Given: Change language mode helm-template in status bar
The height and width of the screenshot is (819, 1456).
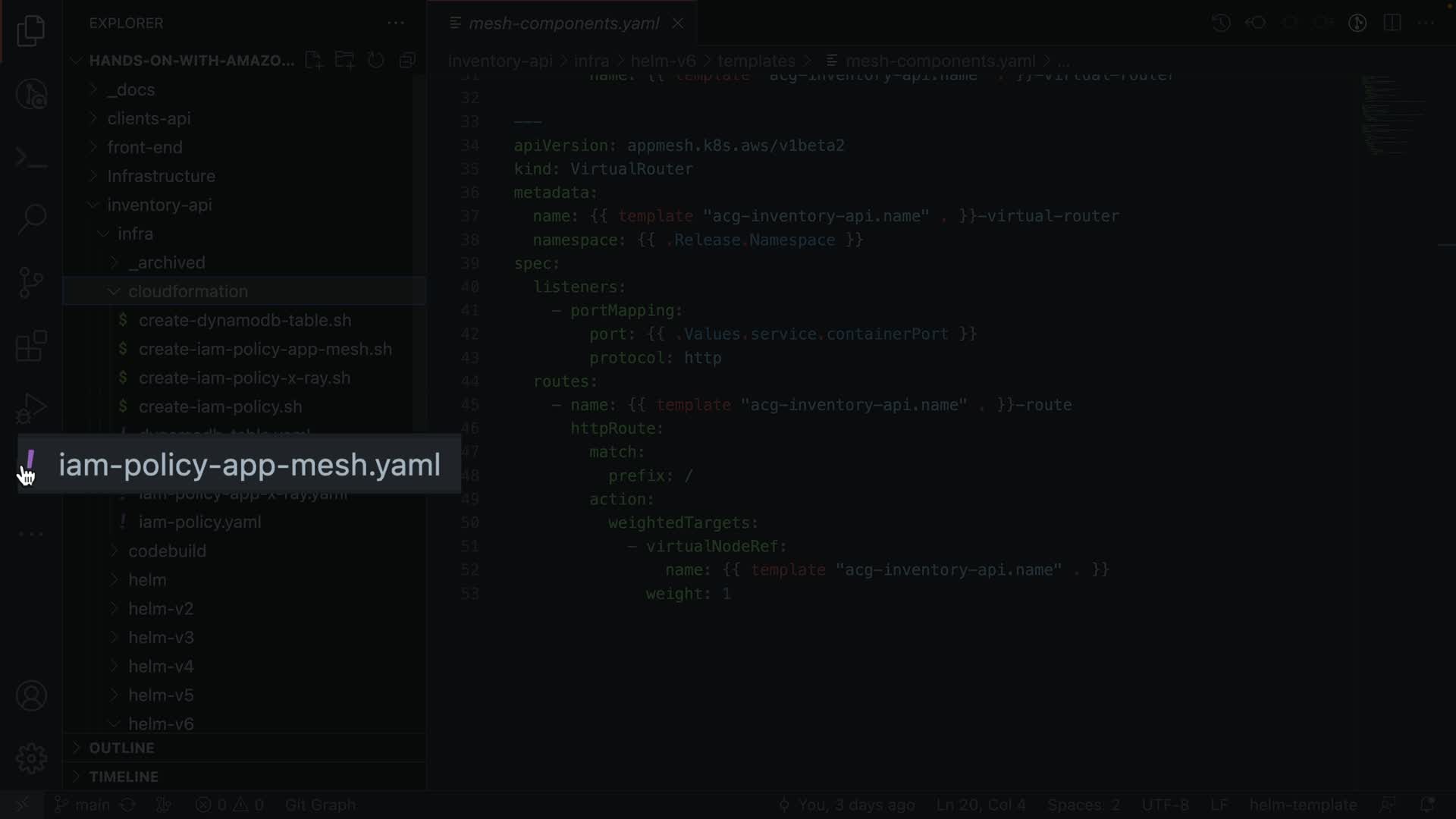Looking at the screenshot, I should click(1303, 805).
